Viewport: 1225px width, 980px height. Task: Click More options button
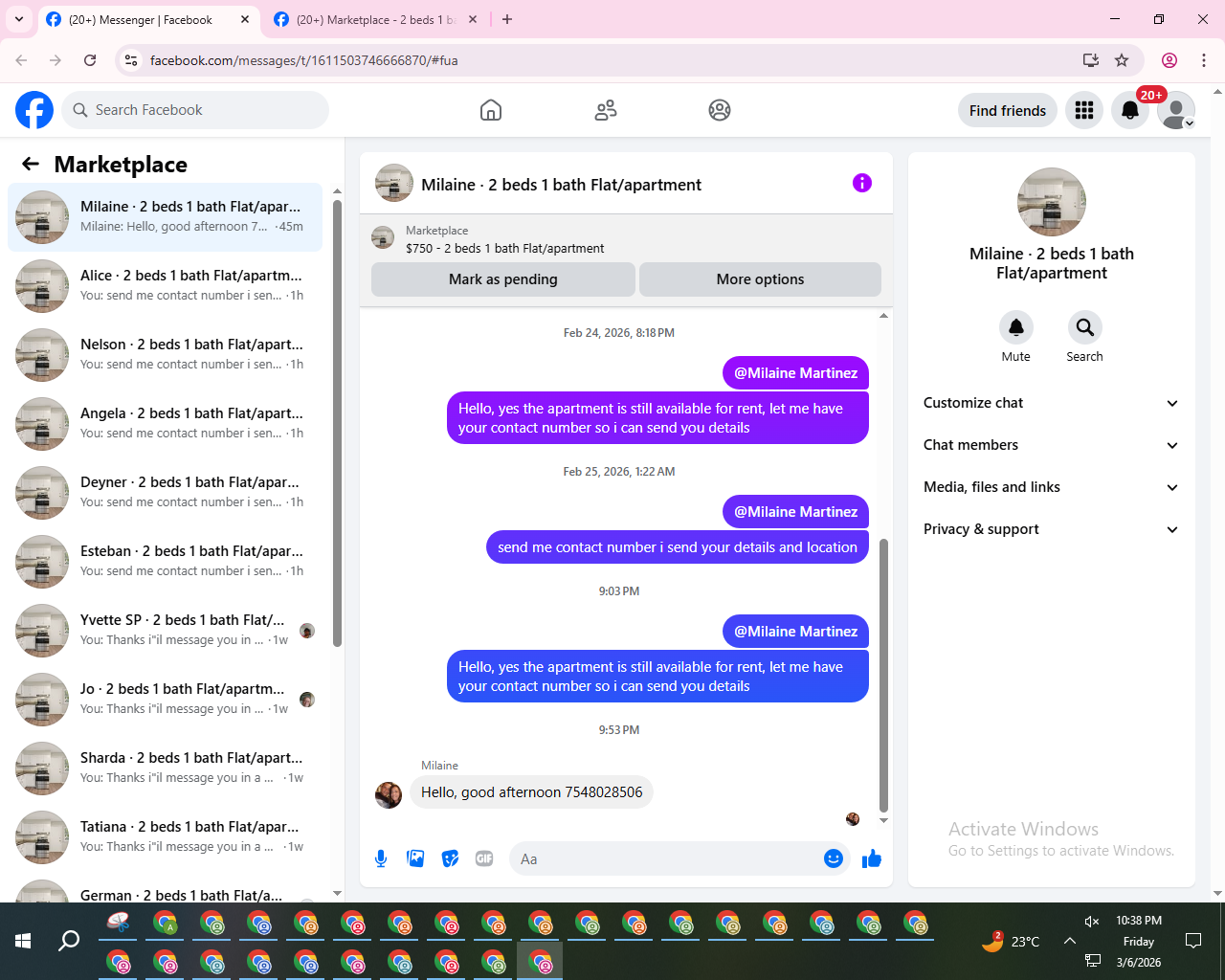pos(760,279)
